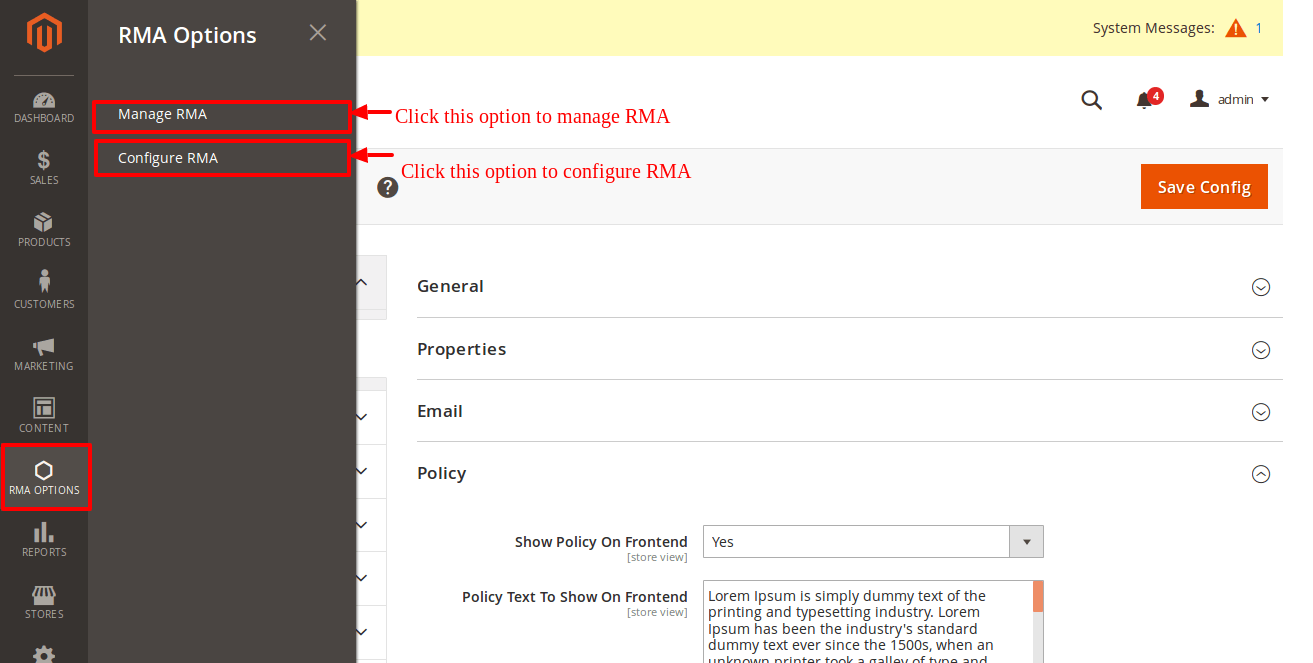
Task: Open the Sales sidebar menu
Action: [44, 168]
